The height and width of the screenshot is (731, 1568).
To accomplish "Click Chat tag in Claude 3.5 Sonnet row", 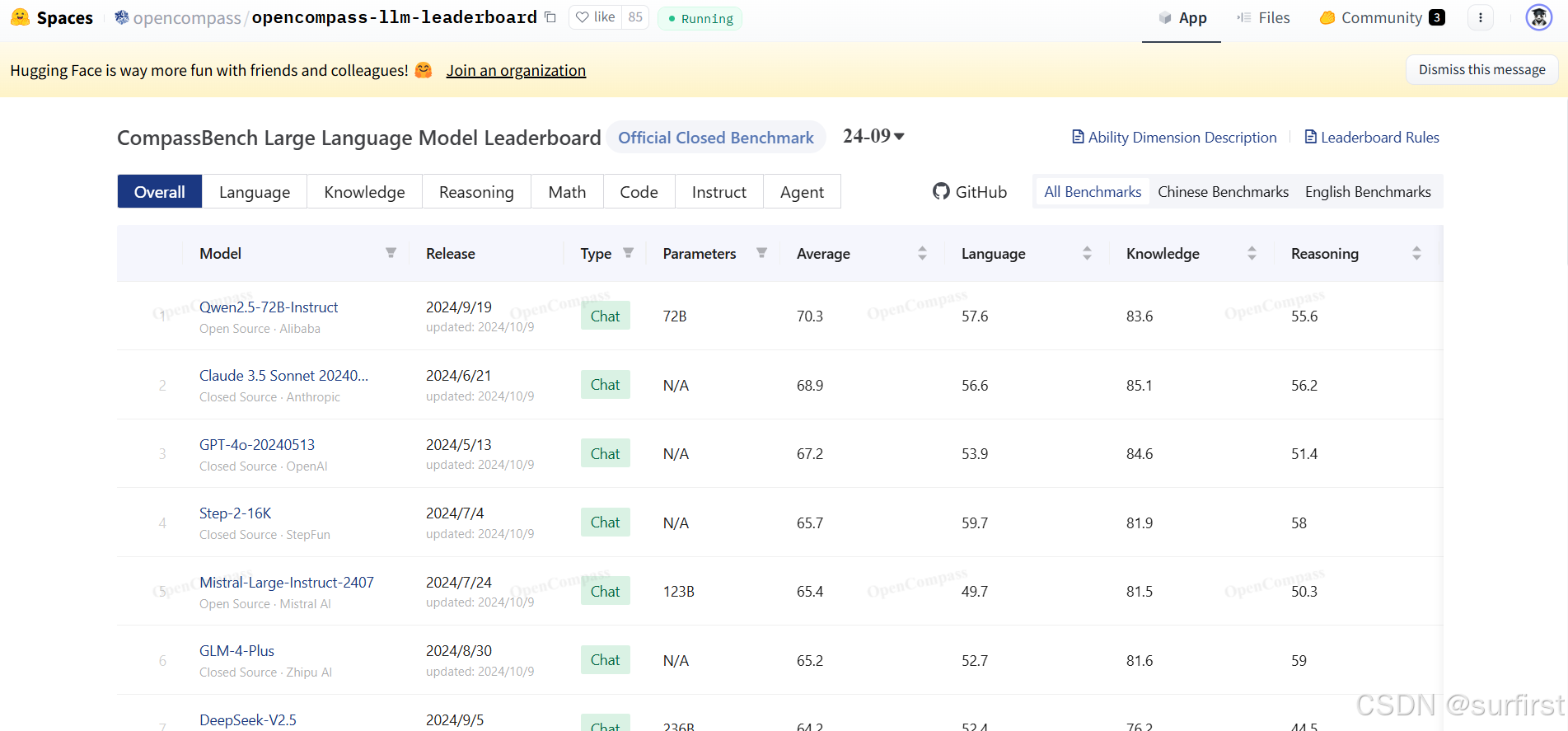I will [x=606, y=385].
